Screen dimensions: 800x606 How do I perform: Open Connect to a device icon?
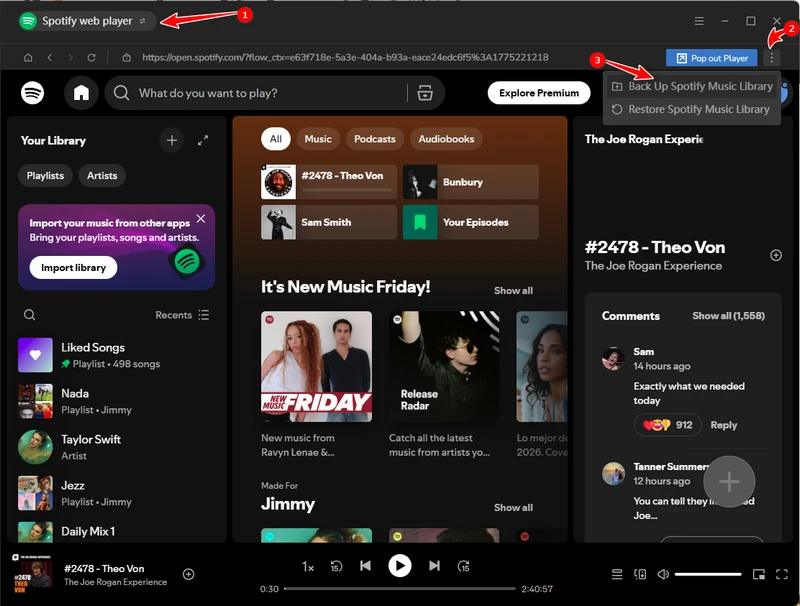coord(640,574)
